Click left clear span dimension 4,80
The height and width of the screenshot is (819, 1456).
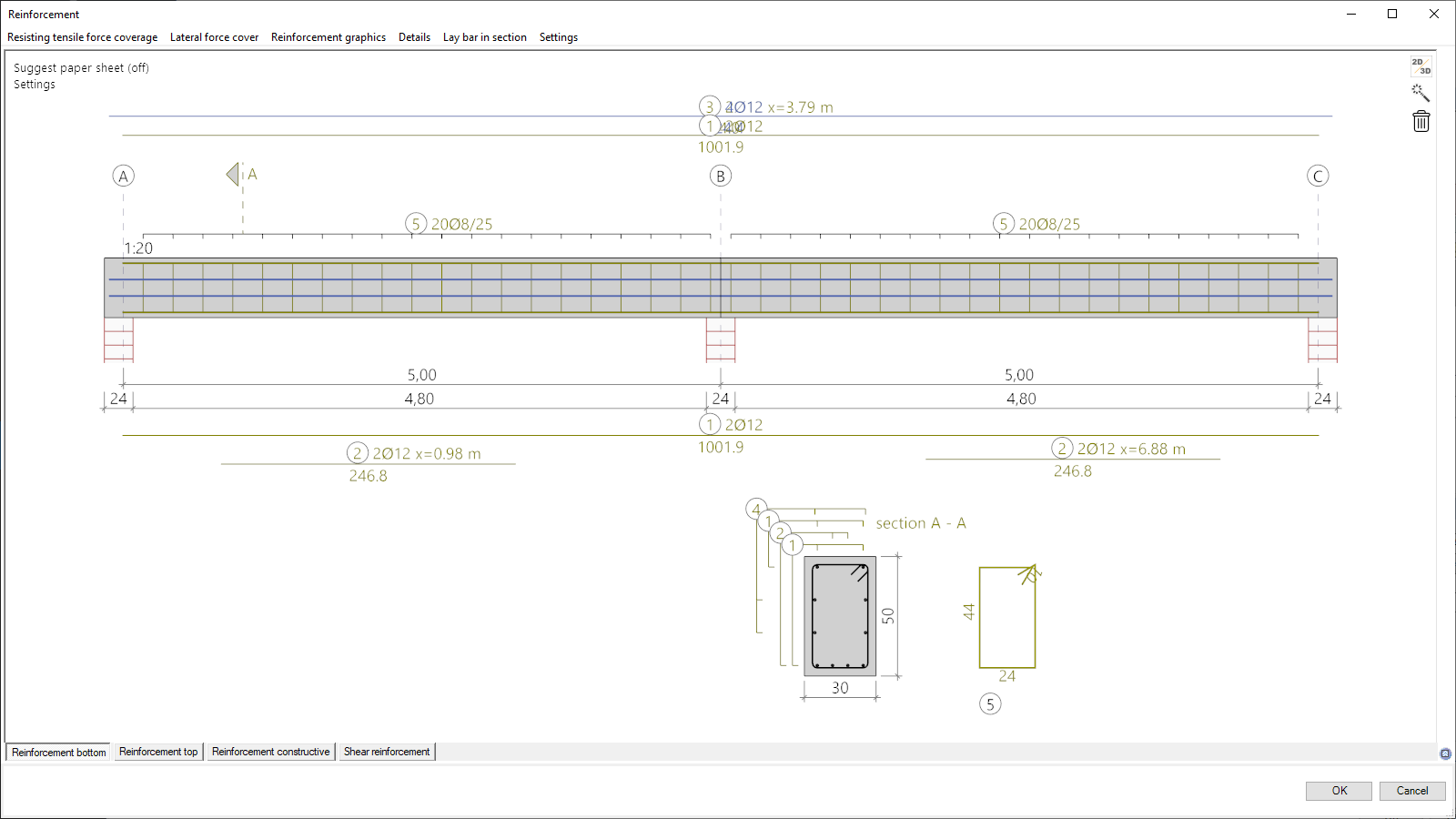tap(420, 399)
